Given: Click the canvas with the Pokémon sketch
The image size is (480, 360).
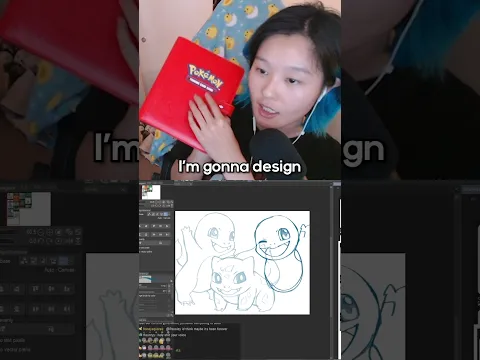Looking at the screenshot, I should pos(242,262).
